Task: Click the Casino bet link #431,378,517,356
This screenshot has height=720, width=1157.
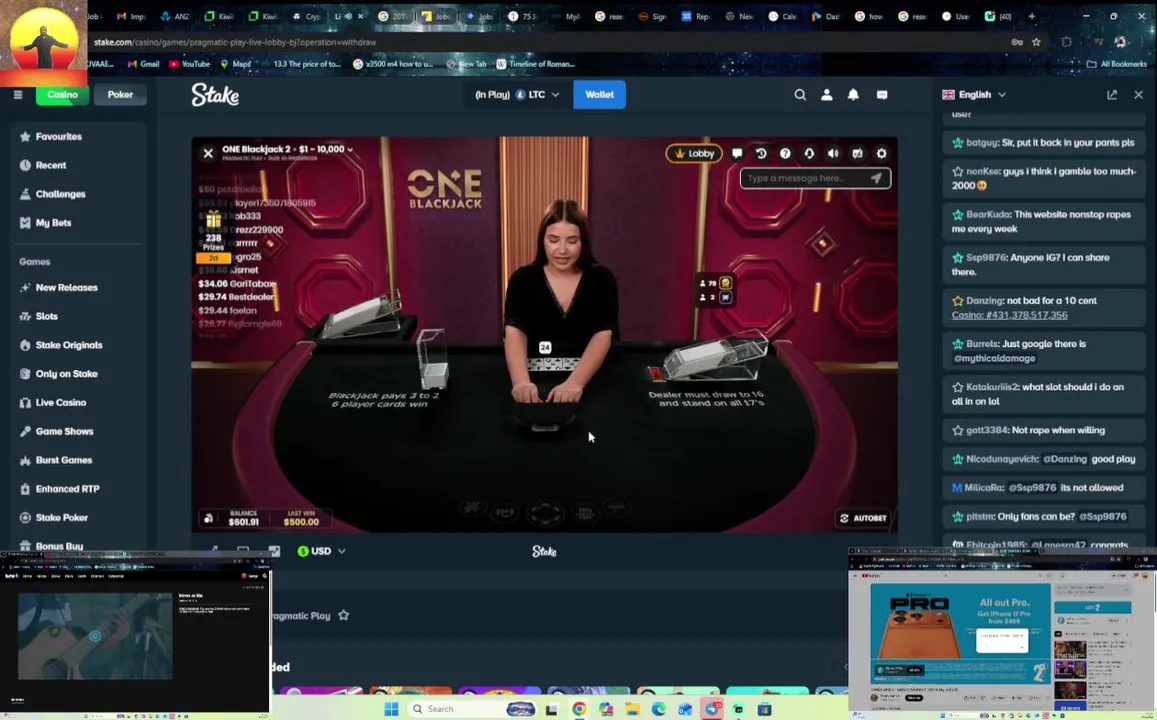Action: coord(1009,315)
